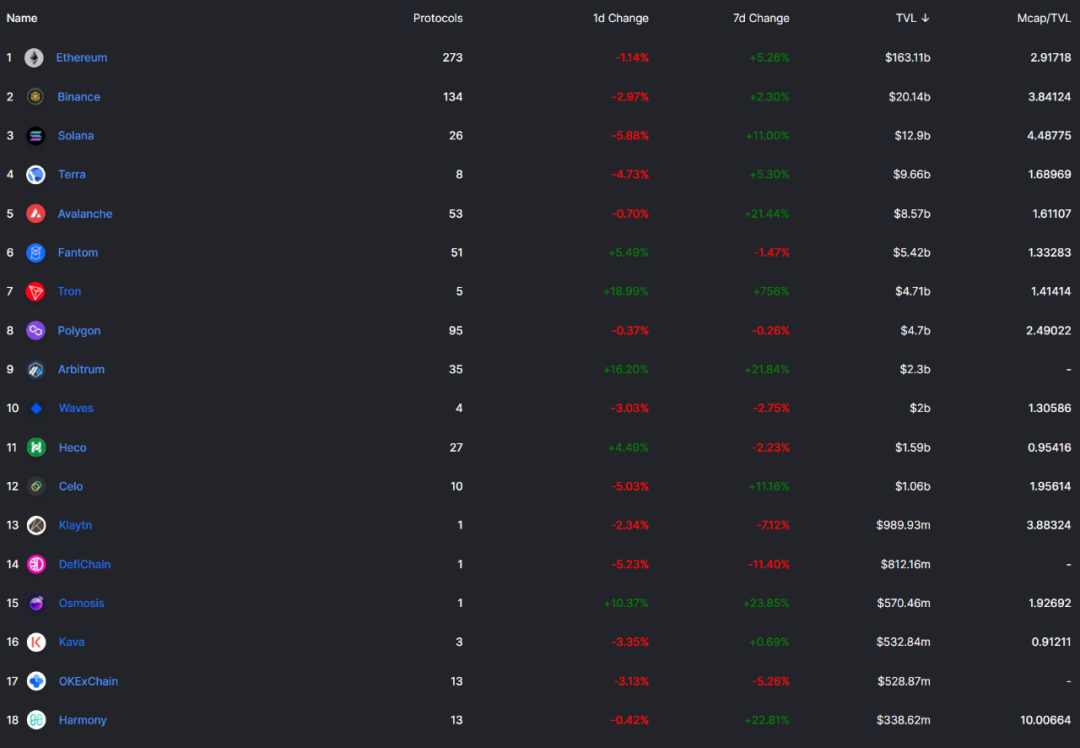Open the Arbitrum chain link
The width and height of the screenshot is (1080, 748).
(x=81, y=369)
